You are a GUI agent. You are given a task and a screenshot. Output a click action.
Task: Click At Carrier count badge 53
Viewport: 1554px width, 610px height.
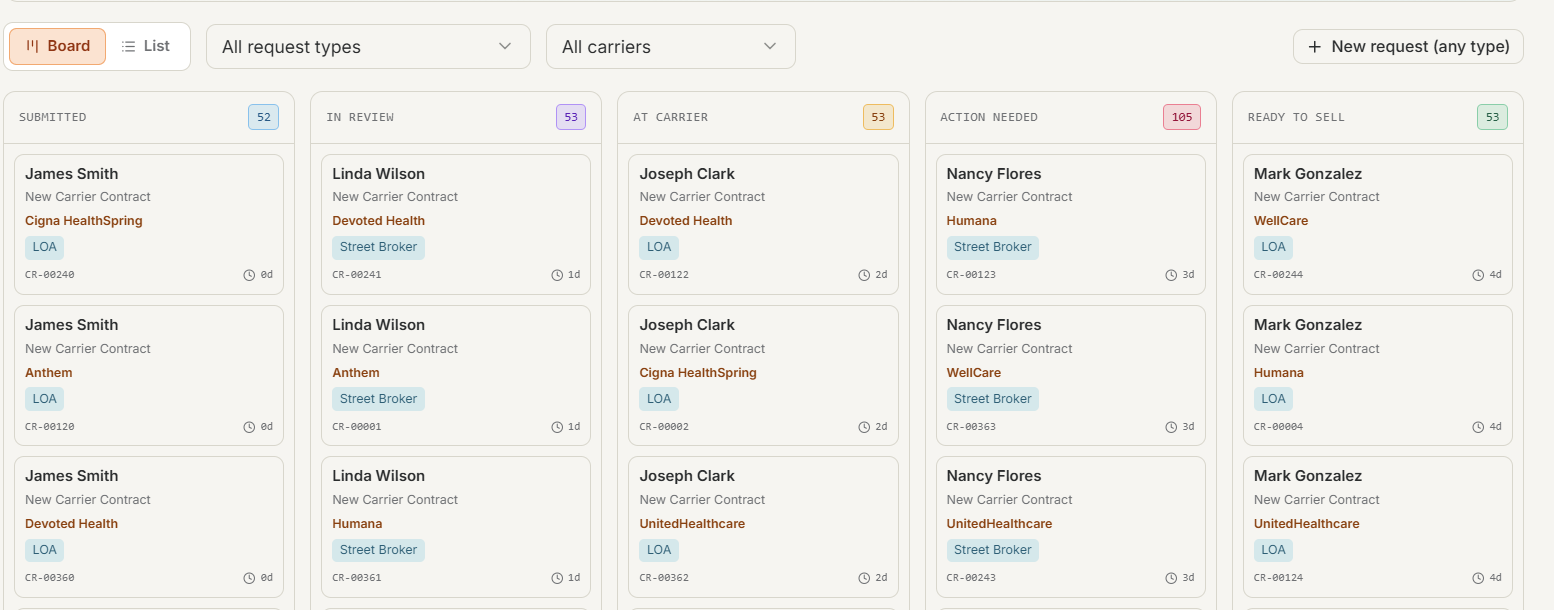[x=878, y=117]
